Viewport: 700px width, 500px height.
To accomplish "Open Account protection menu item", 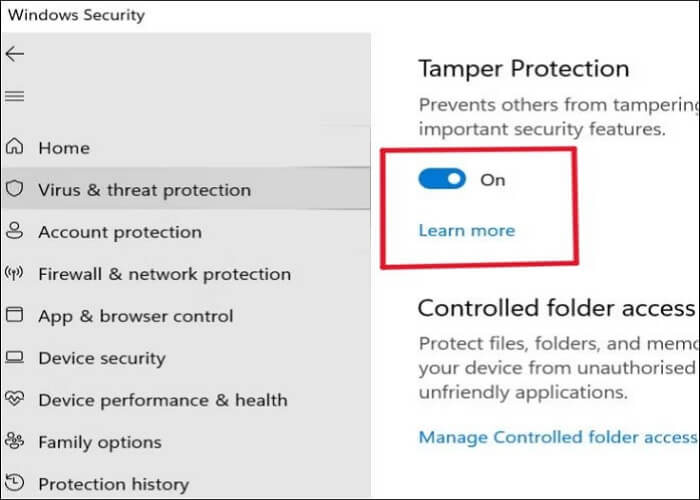I will [x=120, y=232].
